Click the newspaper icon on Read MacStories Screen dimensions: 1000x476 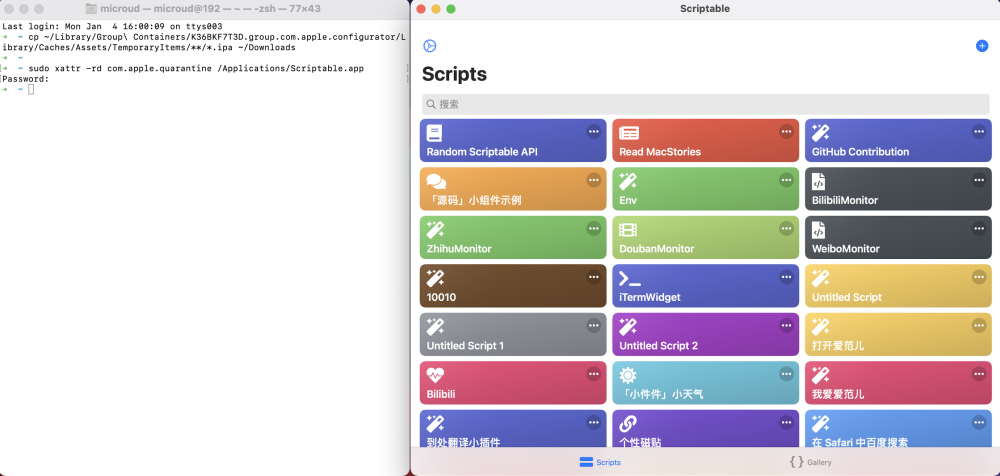[629, 133]
